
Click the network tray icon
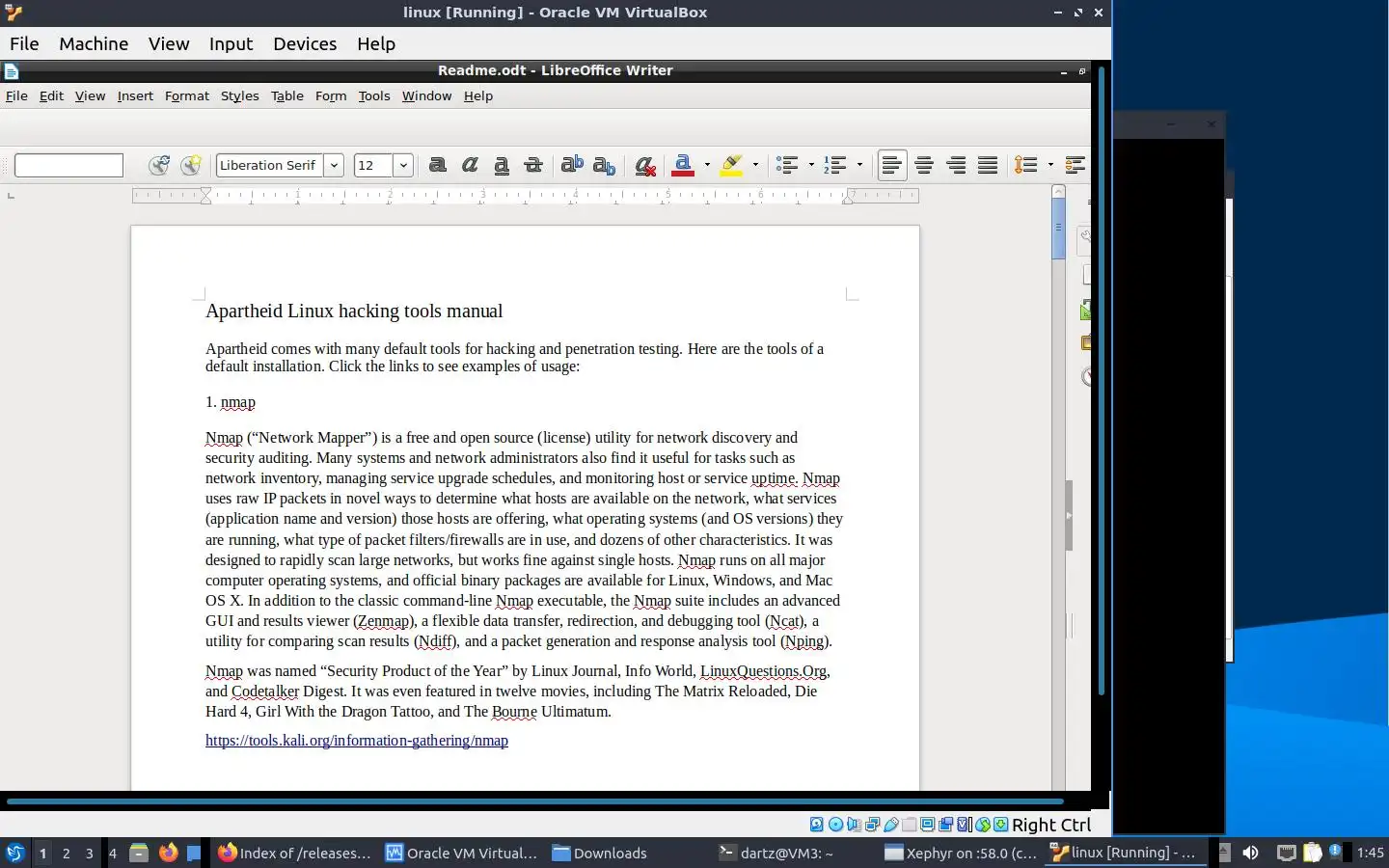coord(1286,853)
